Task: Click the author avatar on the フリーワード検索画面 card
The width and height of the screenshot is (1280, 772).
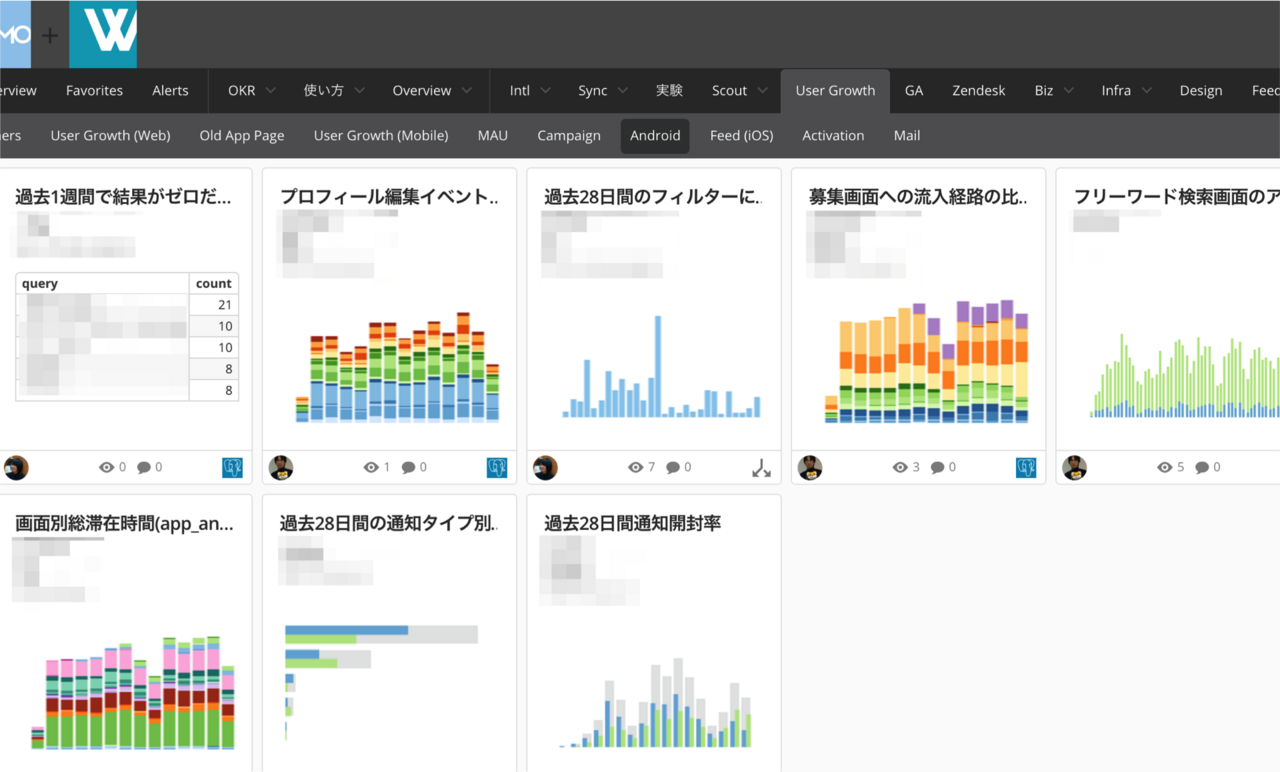Action: tap(1074, 467)
